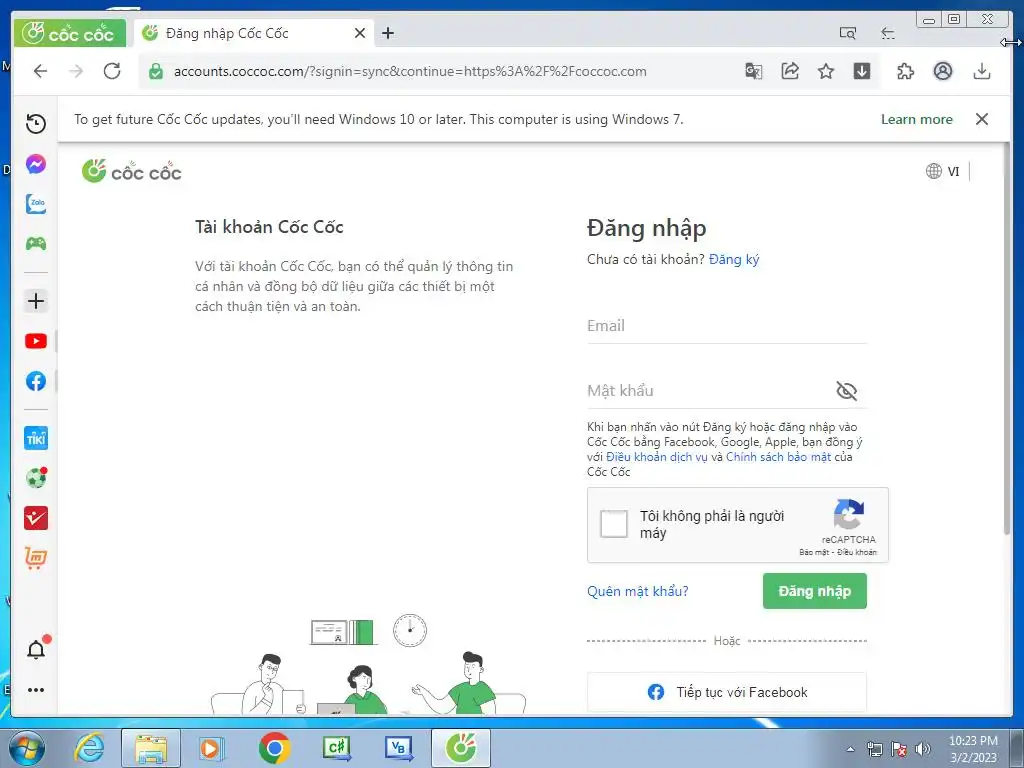This screenshot has height=768, width=1024.
Task: Open the VB taskbar application
Action: click(398, 748)
